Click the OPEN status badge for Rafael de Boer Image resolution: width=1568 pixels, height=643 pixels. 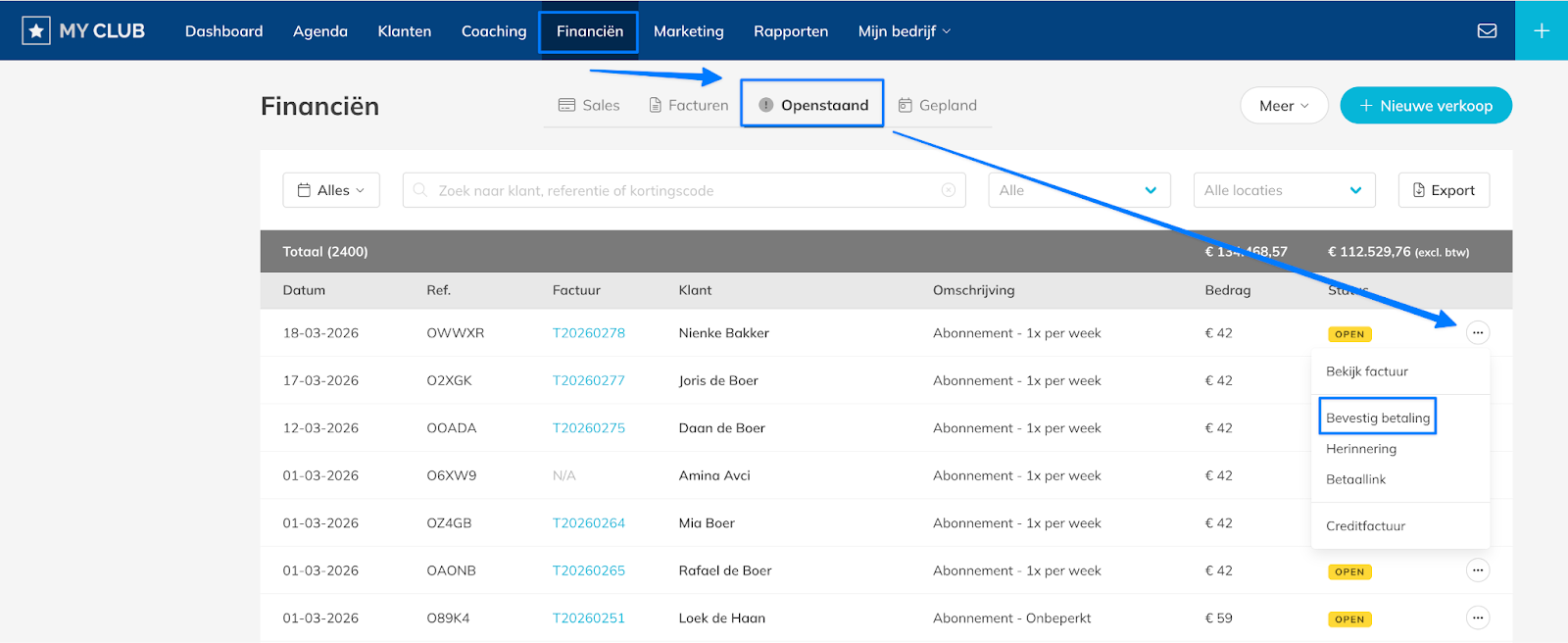pos(1349,571)
